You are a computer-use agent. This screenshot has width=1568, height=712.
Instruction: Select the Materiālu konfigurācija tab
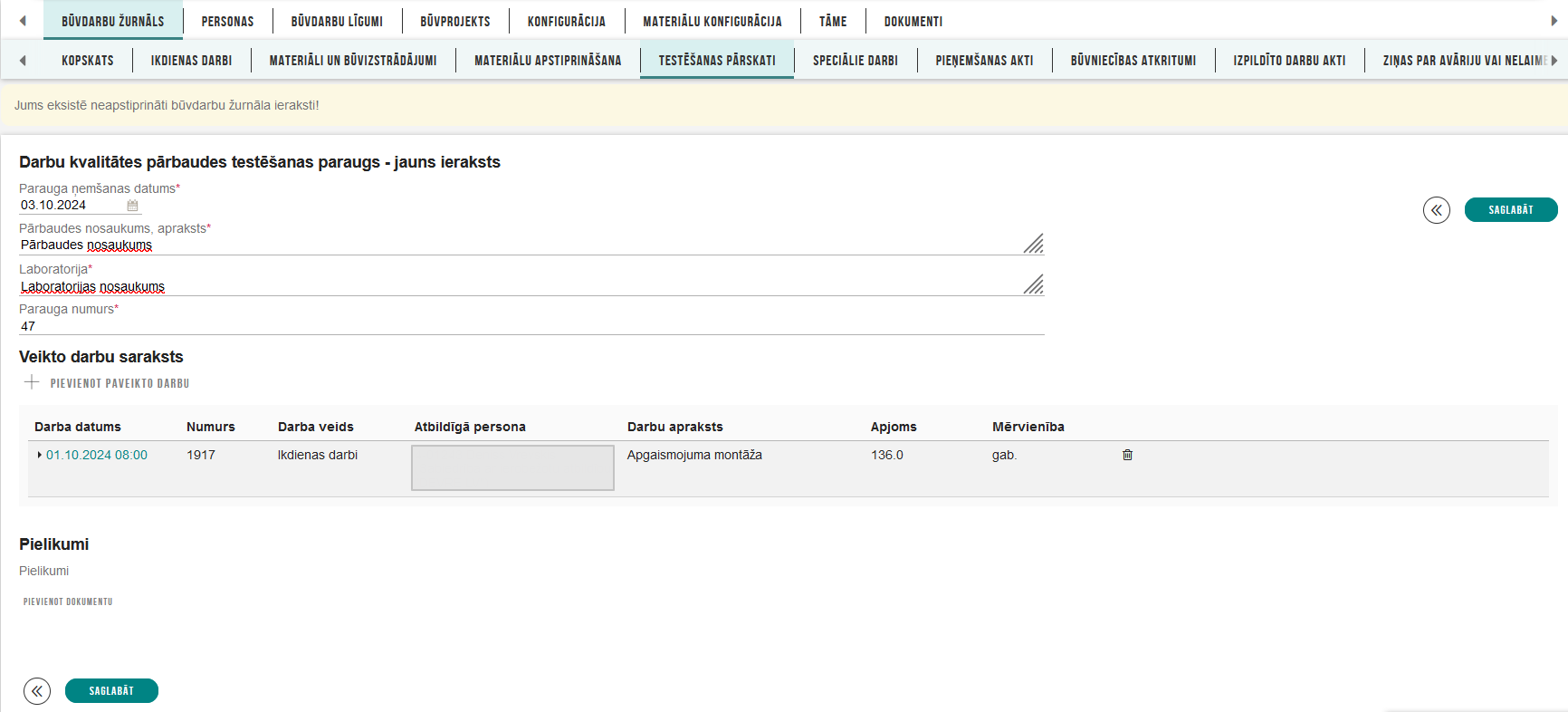click(712, 21)
